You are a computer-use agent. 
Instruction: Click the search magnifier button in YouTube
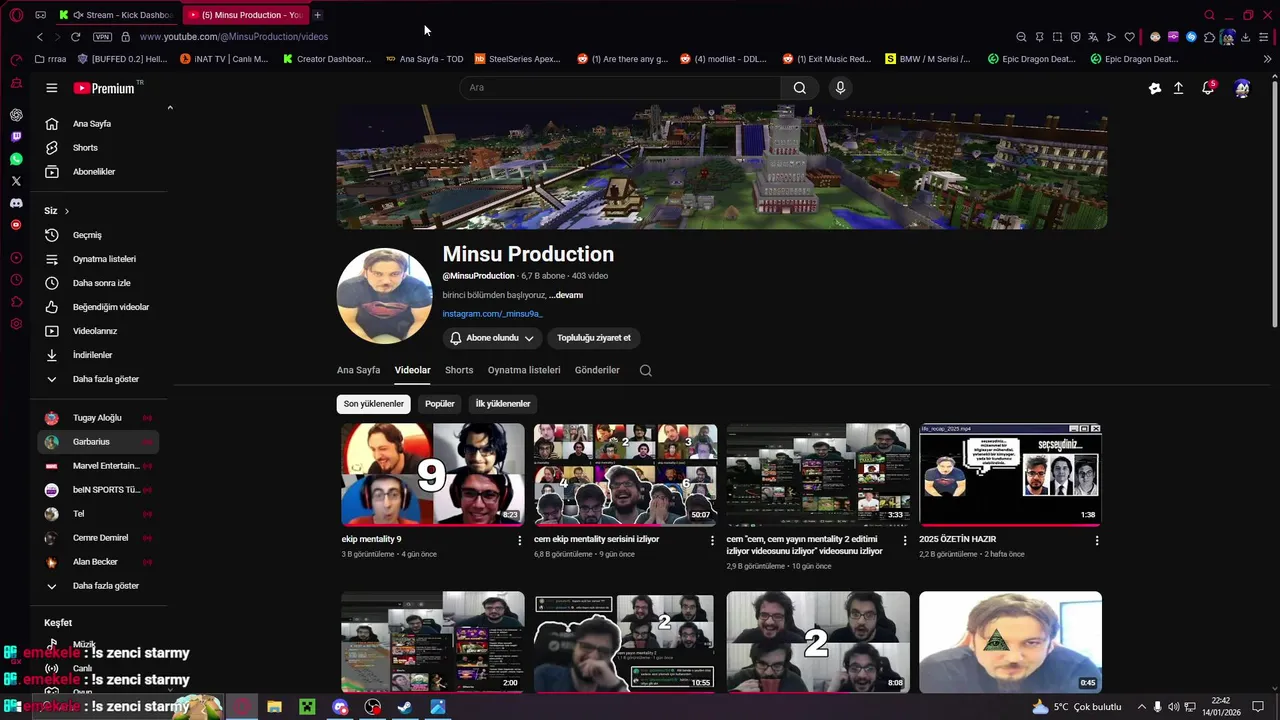point(800,88)
